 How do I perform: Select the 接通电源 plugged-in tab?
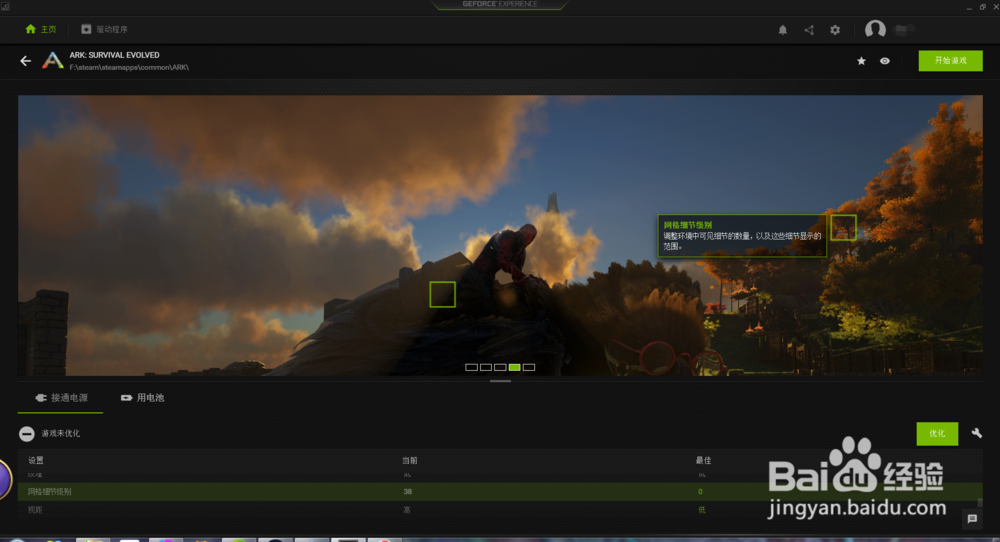pyautogui.click(x=61, y=398)
